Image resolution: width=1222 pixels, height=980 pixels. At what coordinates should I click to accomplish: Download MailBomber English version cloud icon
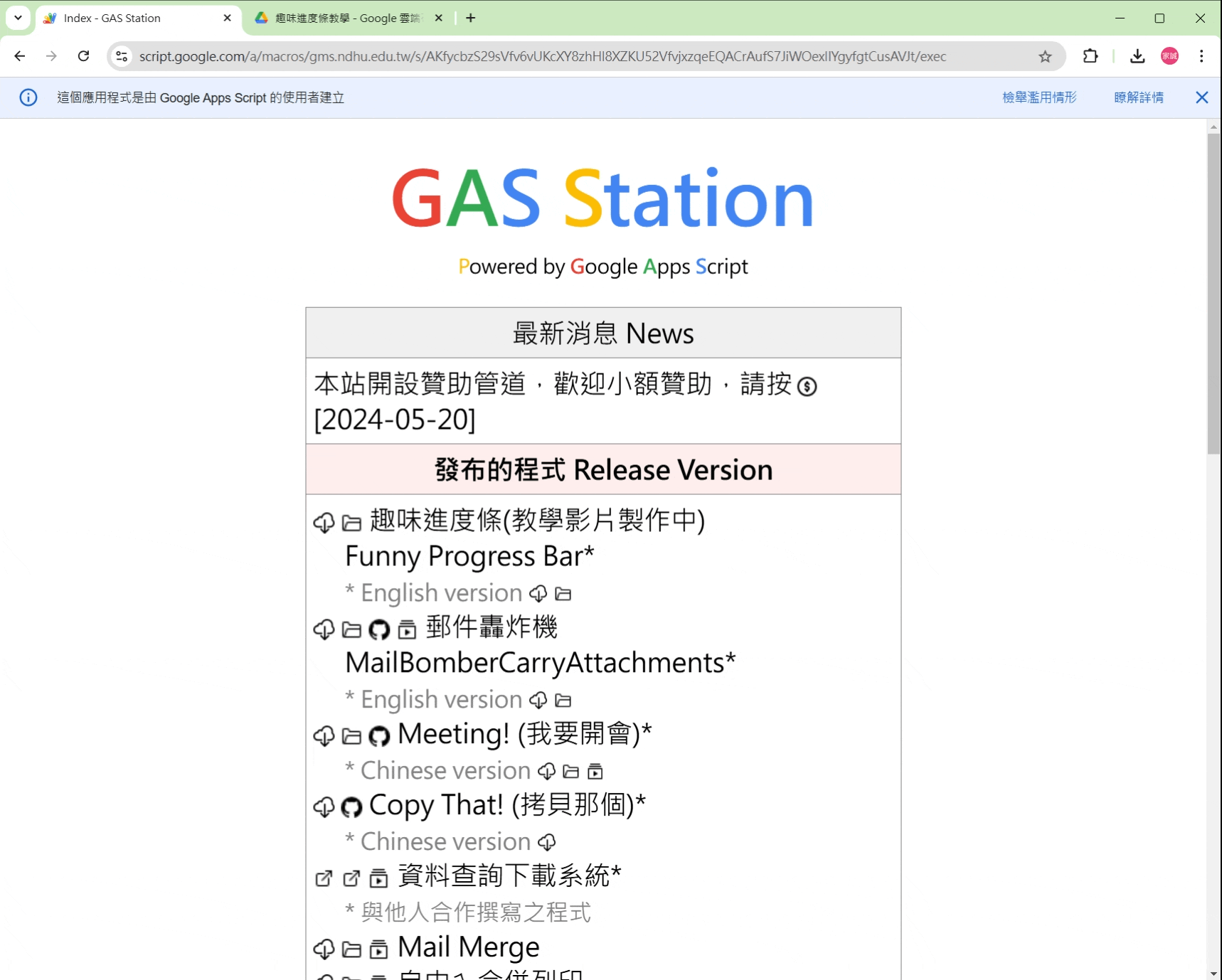pyautogui.click(x=538, y=700)
